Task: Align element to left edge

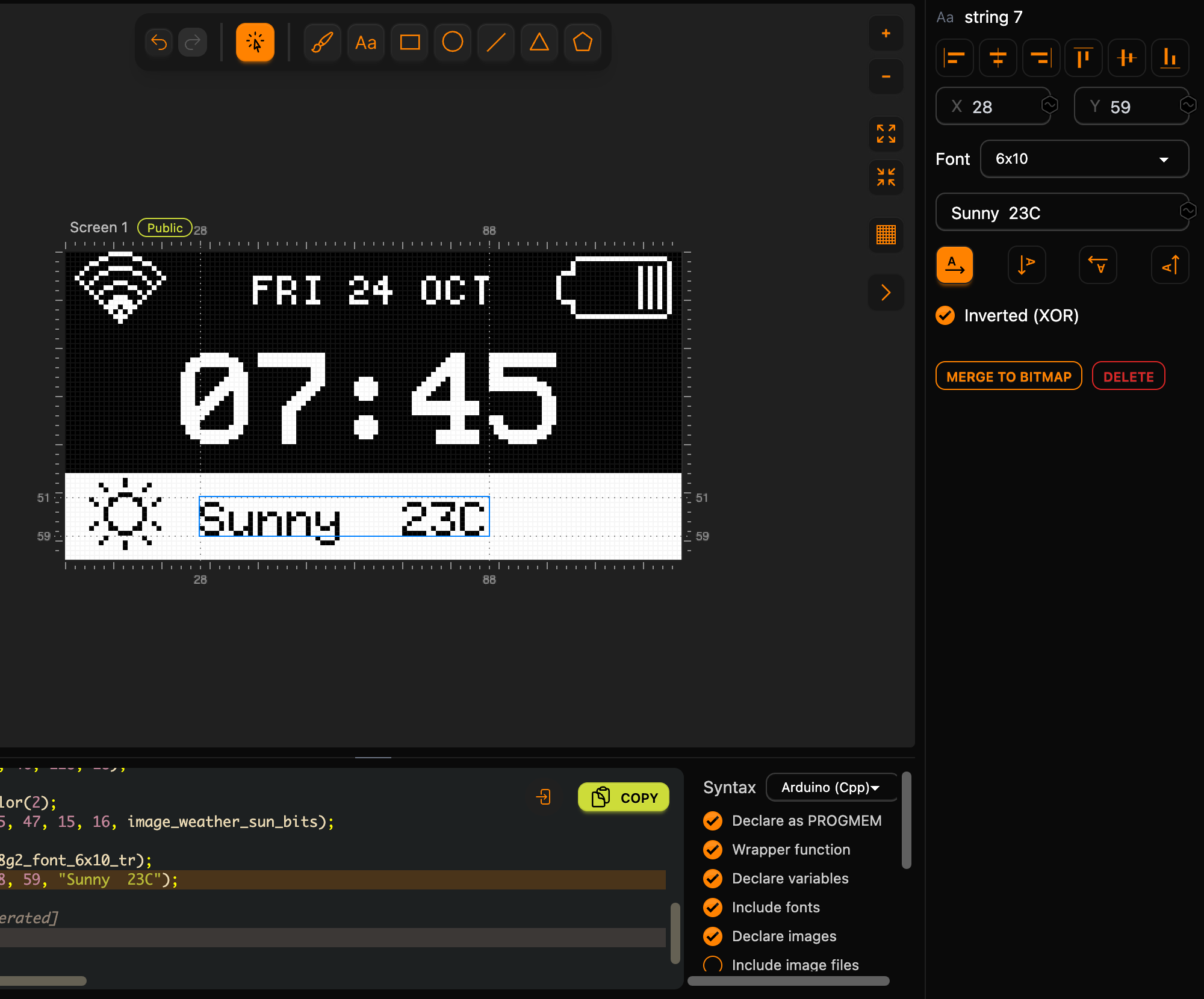Action: click(955, 58)
